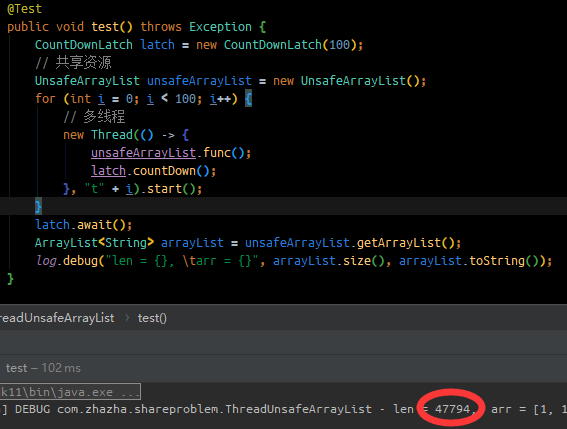The width and height of the screenshot is (567, 429).
Task: Click the 'latch' variable declaration
Action: pos(157,45)
